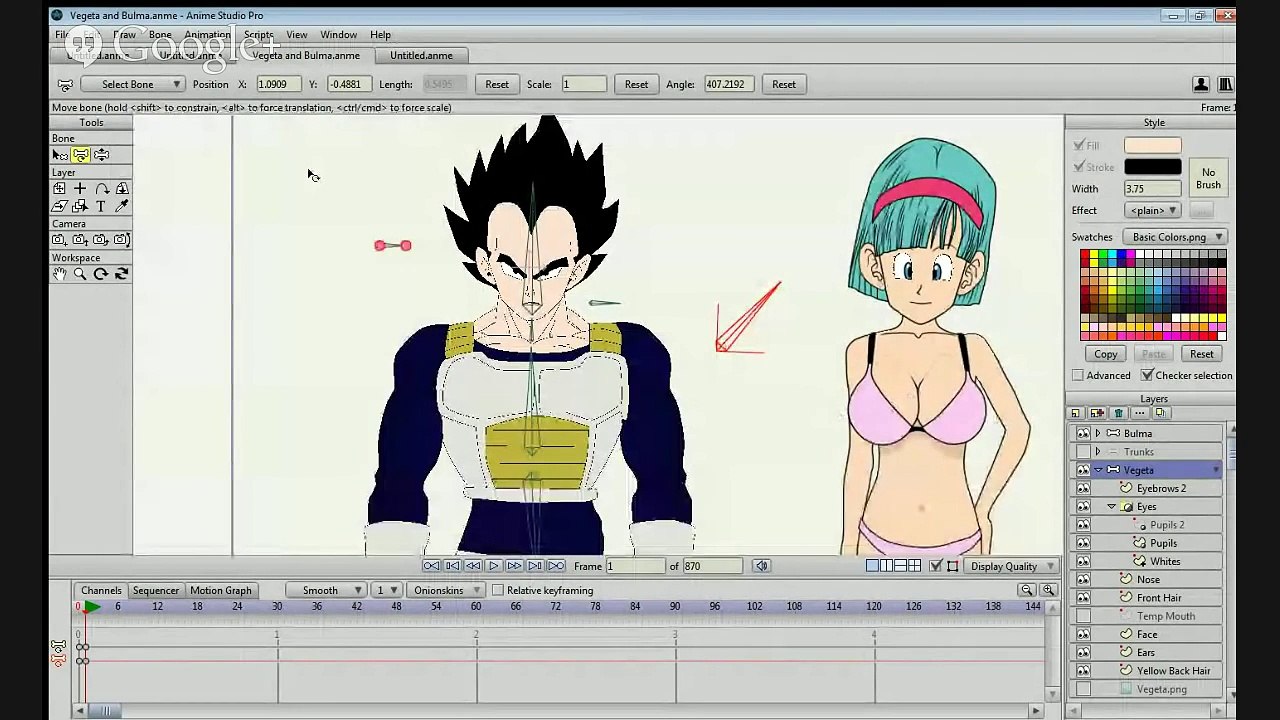Reset the bone Length value
1280x720 pixels.
tap(497, 85)
